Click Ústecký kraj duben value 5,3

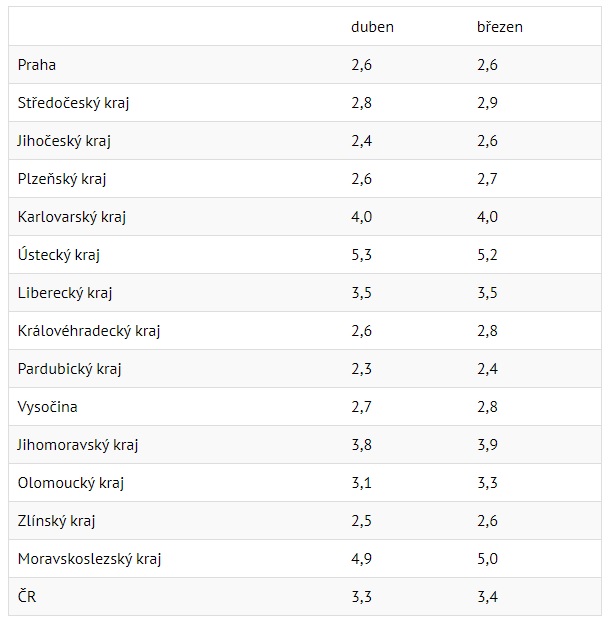click(x=361, y=255)
